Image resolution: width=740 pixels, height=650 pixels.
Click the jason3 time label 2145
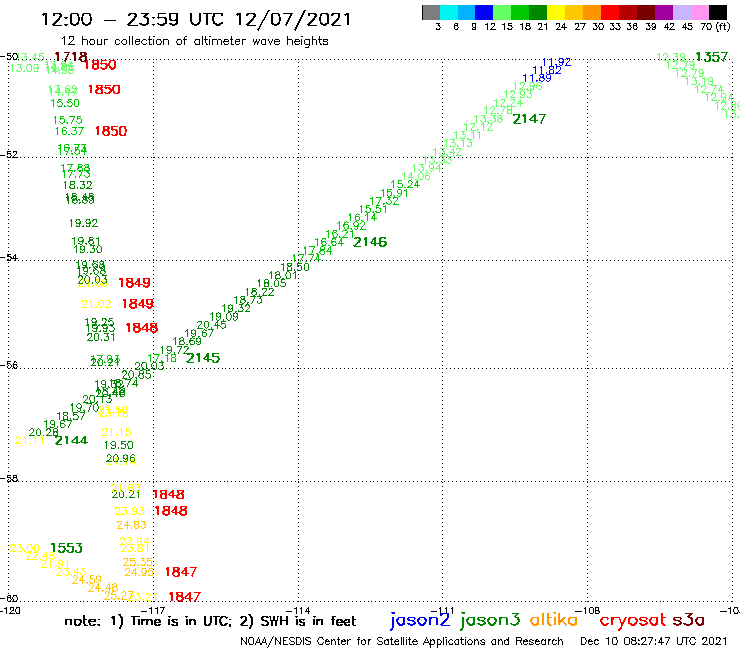click(x=203, y=358)
